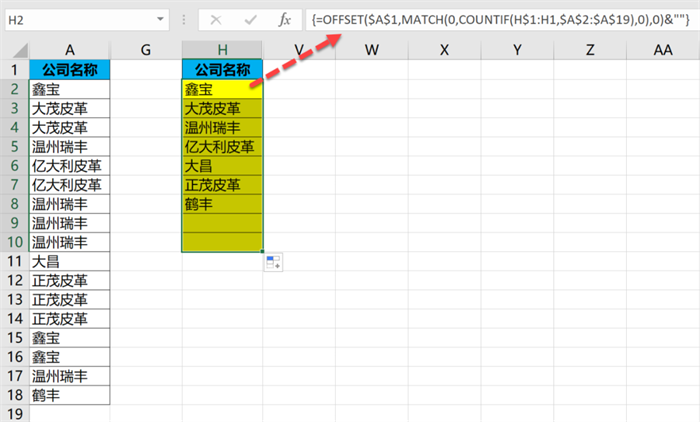The height and width of the screenshot is (422, 700).
Task: Click the 亿大利皮革 cell in column H
Action: [222, 147]
